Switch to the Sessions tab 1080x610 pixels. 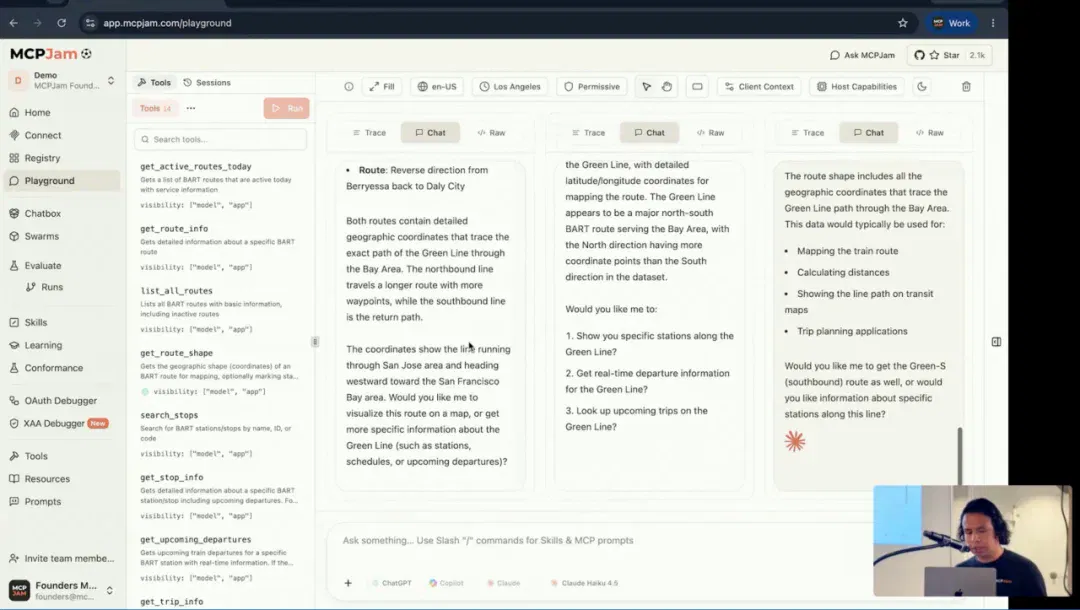click(x=207, y=83)
